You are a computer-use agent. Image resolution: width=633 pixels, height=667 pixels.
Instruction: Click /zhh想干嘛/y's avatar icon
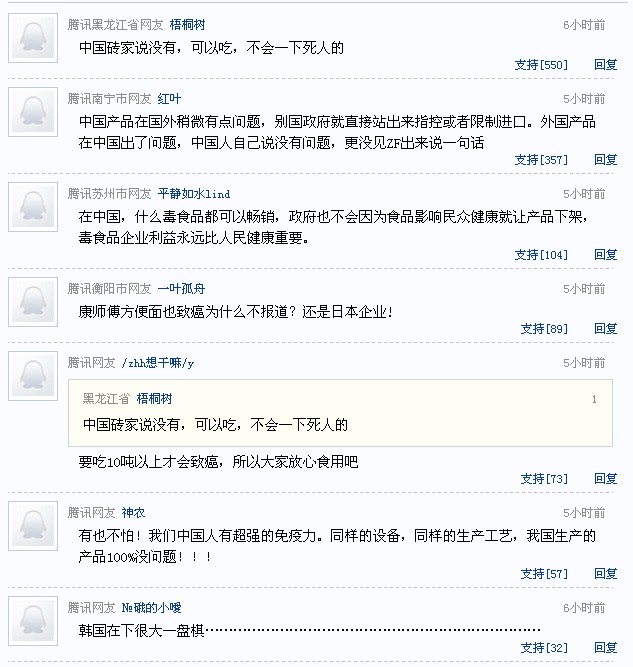32,376
